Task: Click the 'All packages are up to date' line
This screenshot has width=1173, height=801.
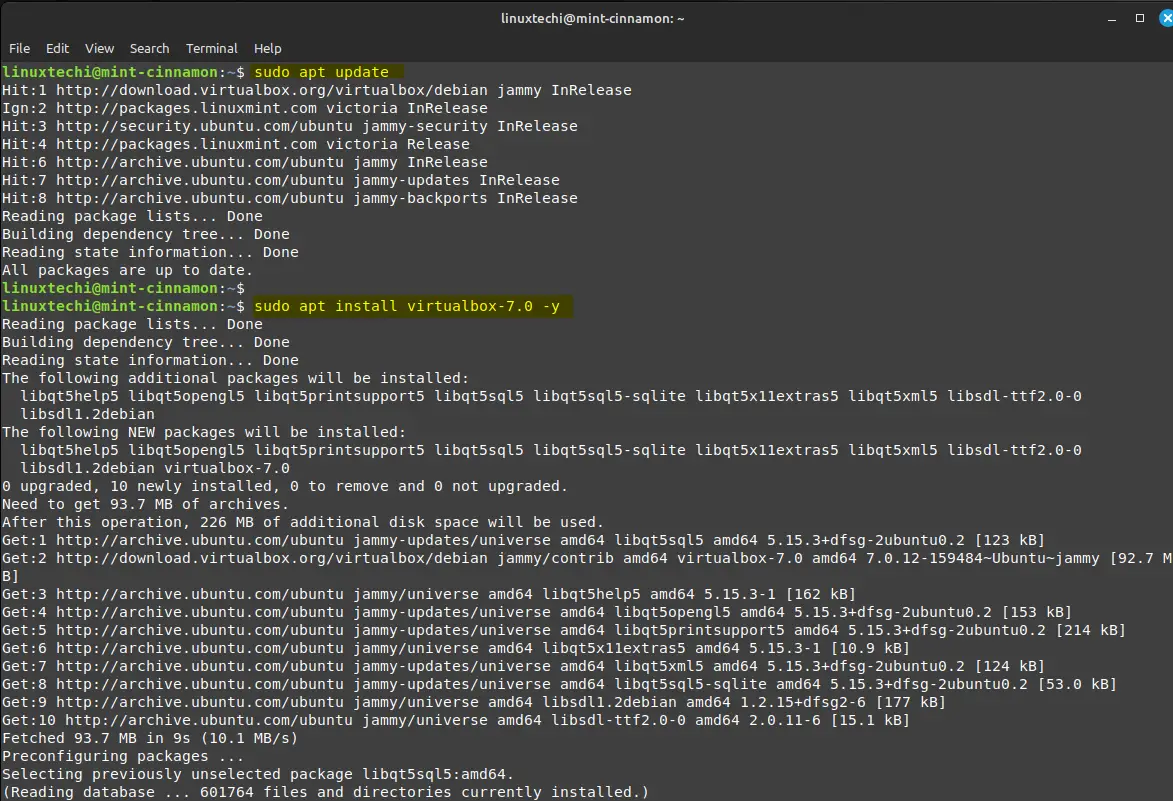Action: (x=127, y=270)
